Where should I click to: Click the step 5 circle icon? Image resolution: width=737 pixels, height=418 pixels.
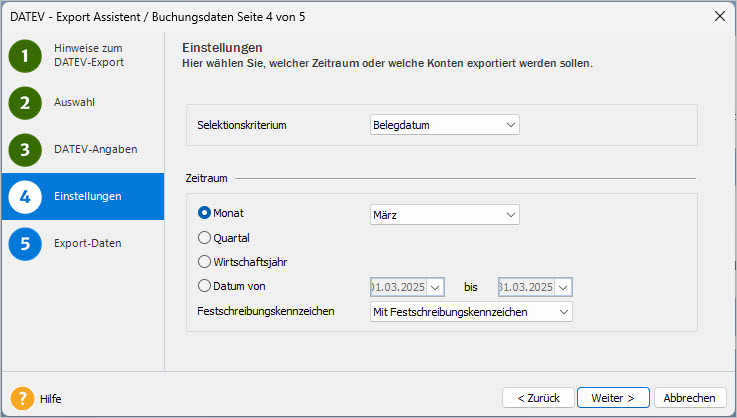(x=25, y=244)
